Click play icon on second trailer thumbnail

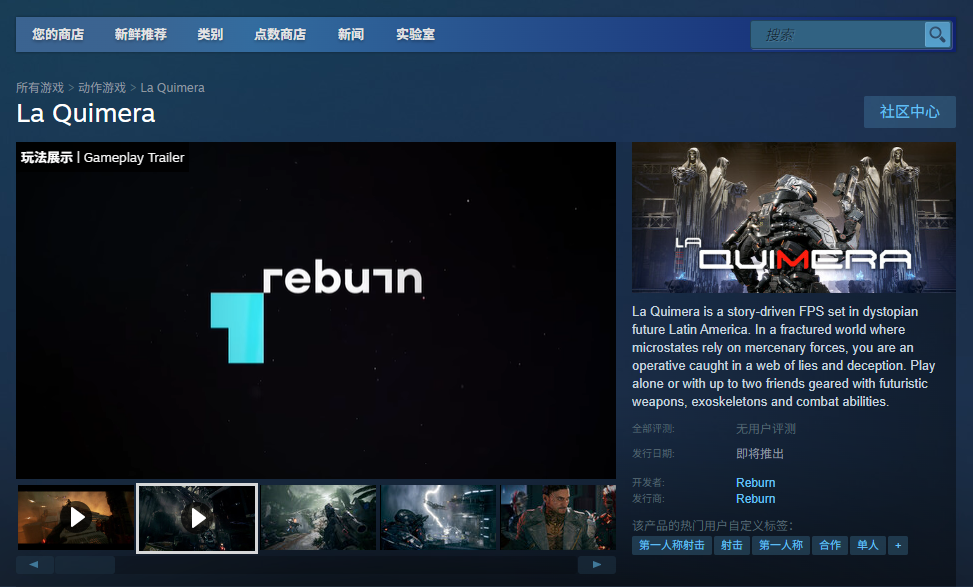(196, 517)
